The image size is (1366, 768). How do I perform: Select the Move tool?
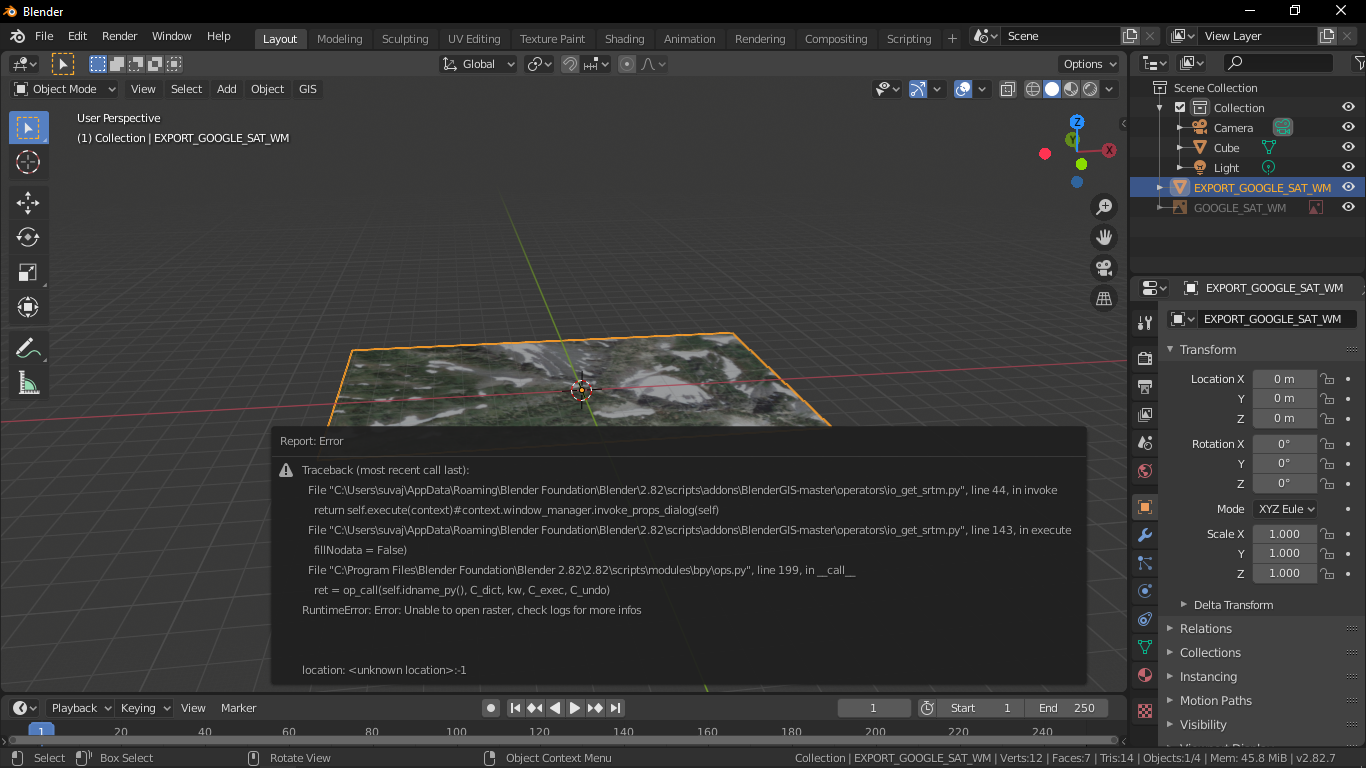click(x=28, y=202)
